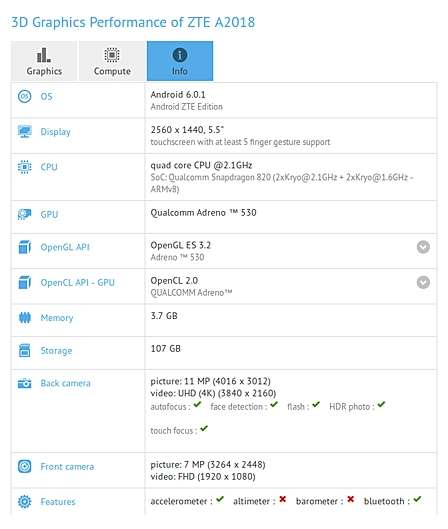Click the Display monitor icon
The image size is (448, 529).
[24, 132]
